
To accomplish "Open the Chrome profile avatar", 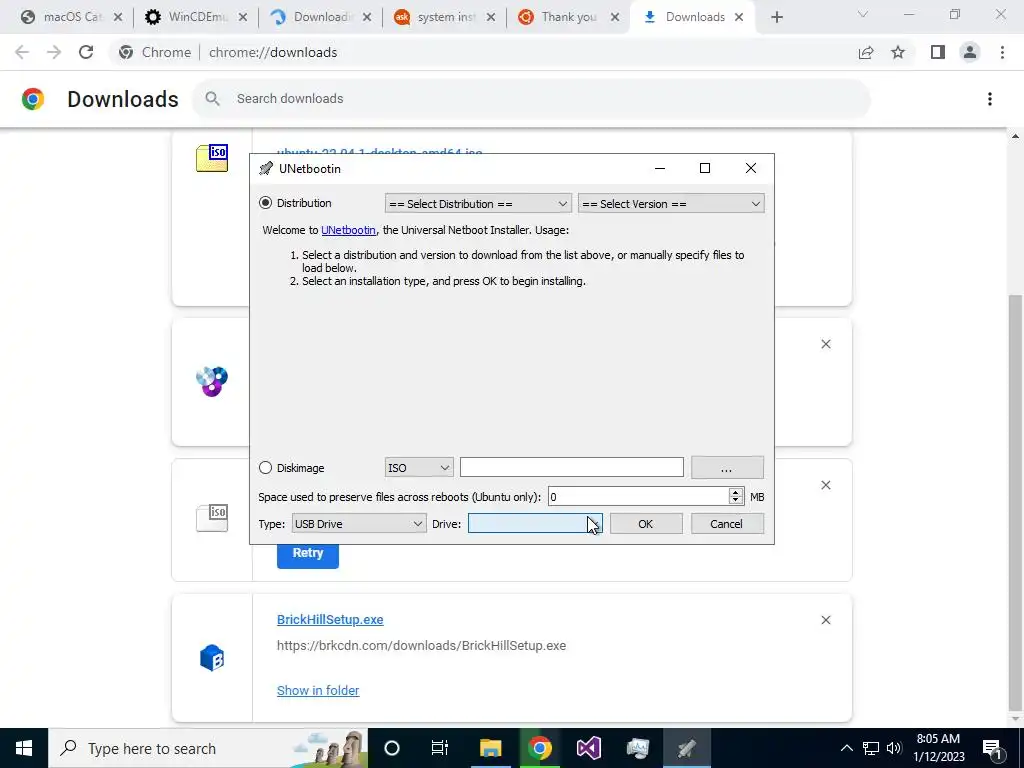I will point(970,52).
